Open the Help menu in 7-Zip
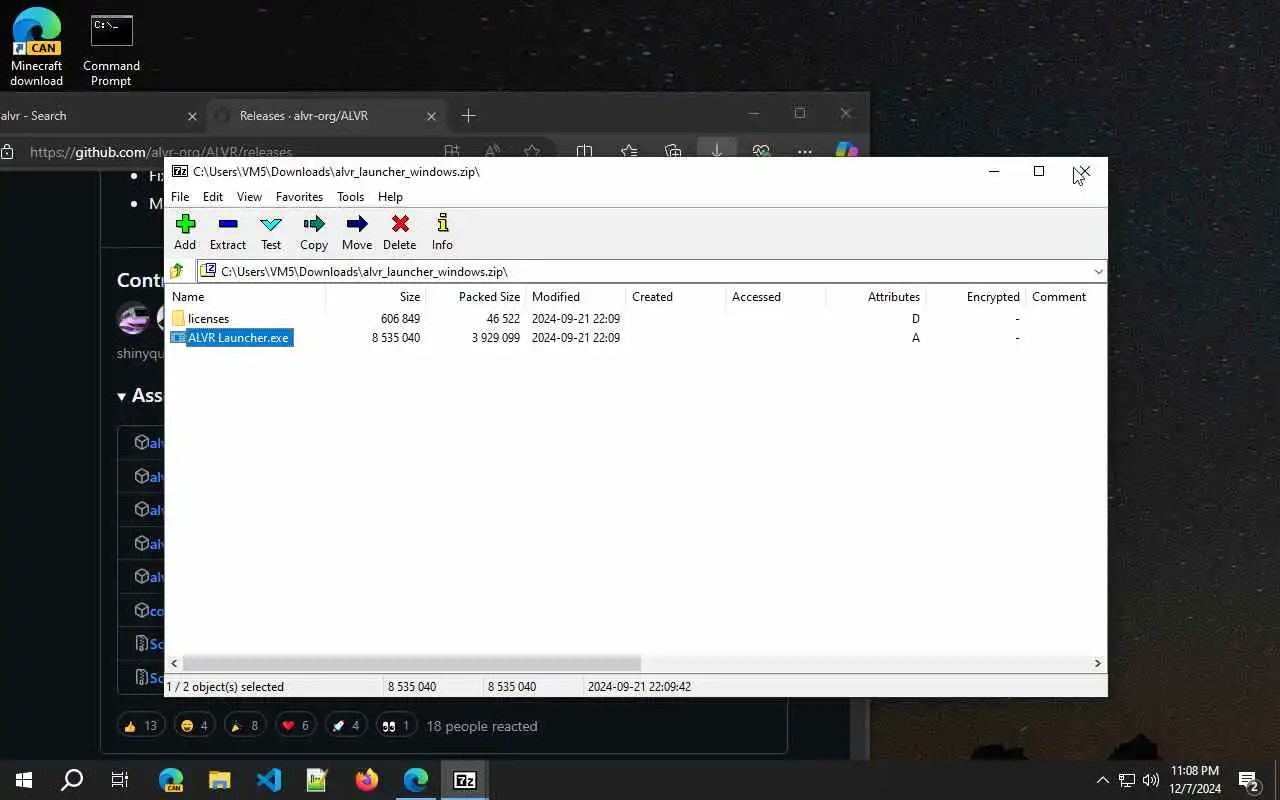This screenshot has height=800, width=1280. tap(390, 197)
